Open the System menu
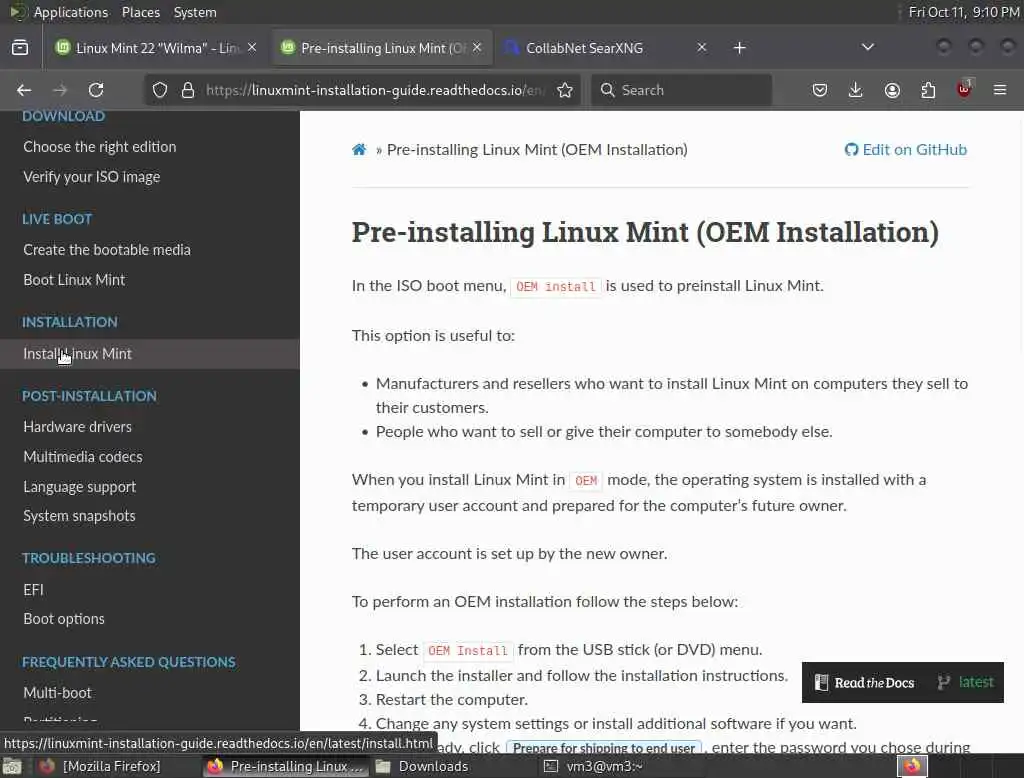 tap(195, 12)
